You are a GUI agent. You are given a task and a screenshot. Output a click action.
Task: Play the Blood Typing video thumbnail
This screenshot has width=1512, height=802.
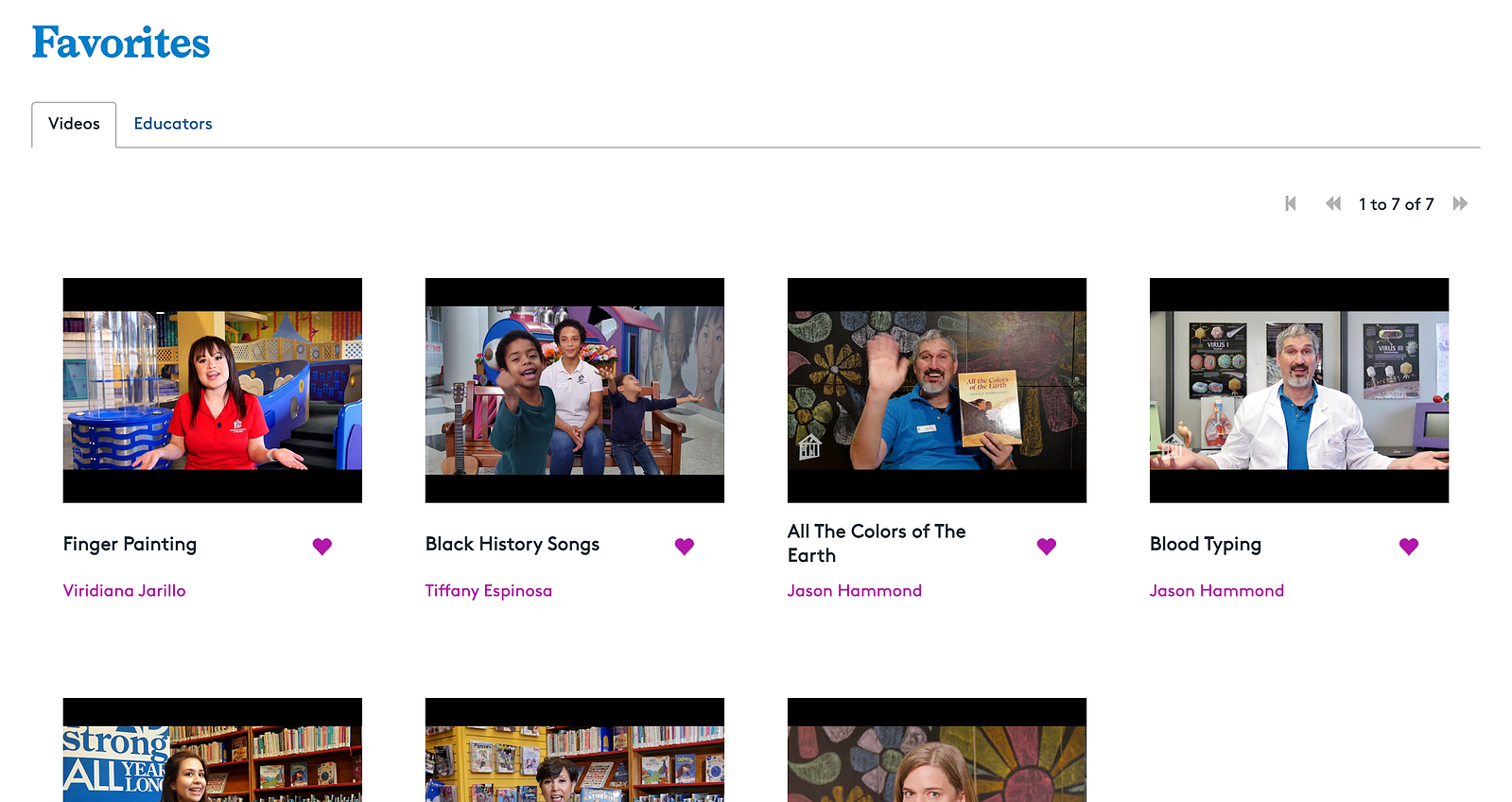[1299, 391]
